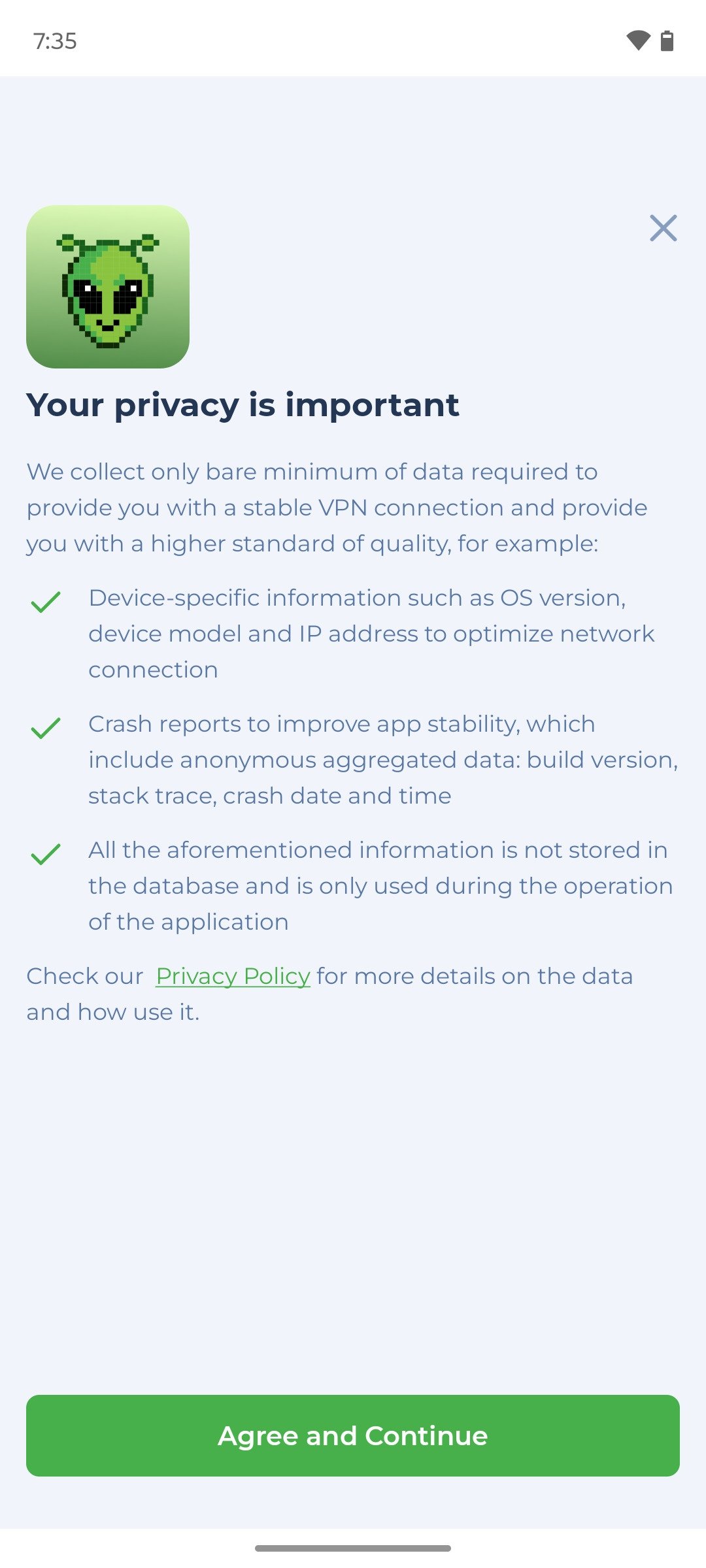Tap the battery status icon

click(x=667, y=41)
